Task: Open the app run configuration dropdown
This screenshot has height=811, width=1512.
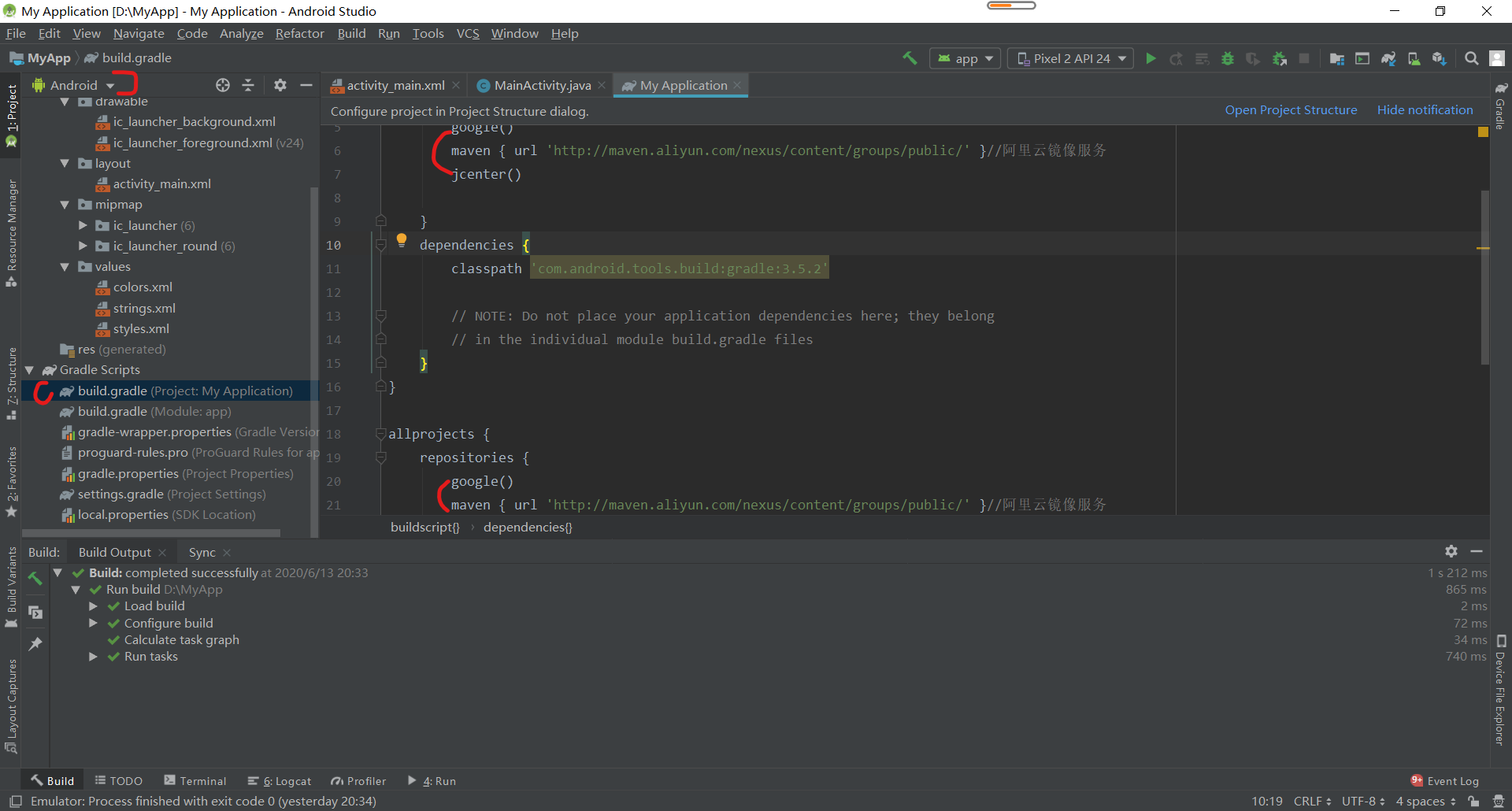Action: pos(965,58)
